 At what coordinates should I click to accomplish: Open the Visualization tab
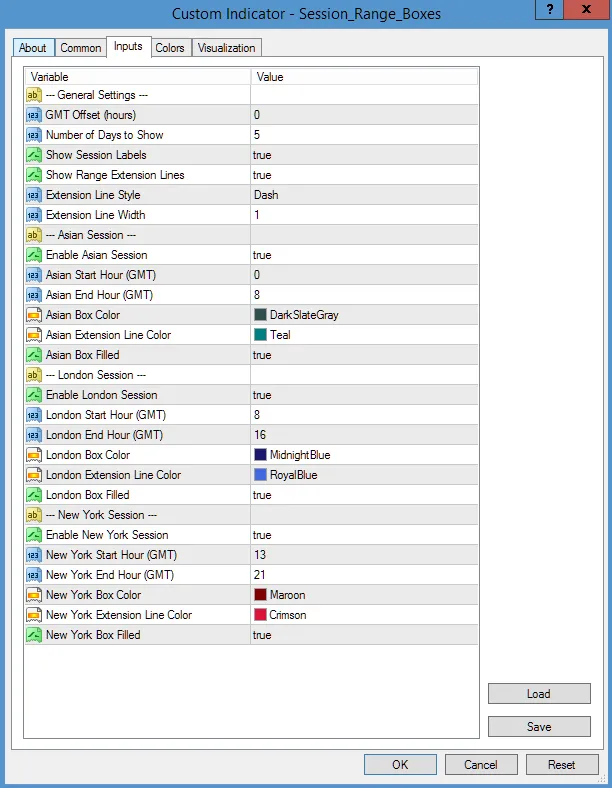click(227, 48)
